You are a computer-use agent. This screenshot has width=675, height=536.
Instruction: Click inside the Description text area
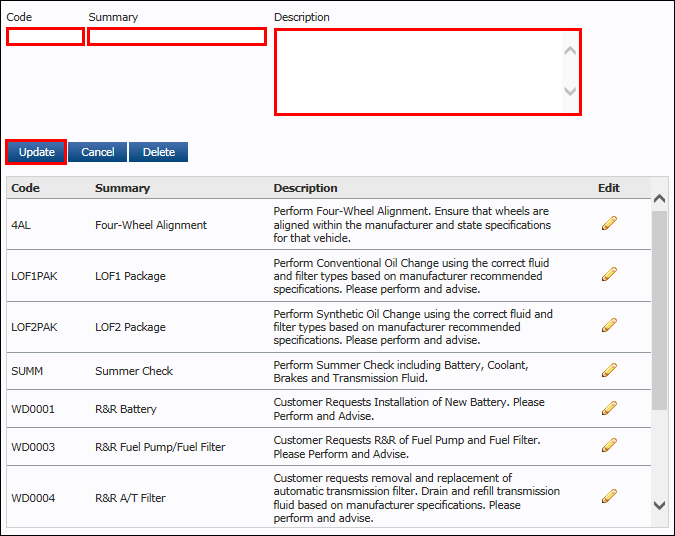pyautogui.click(x=419, y=72)
